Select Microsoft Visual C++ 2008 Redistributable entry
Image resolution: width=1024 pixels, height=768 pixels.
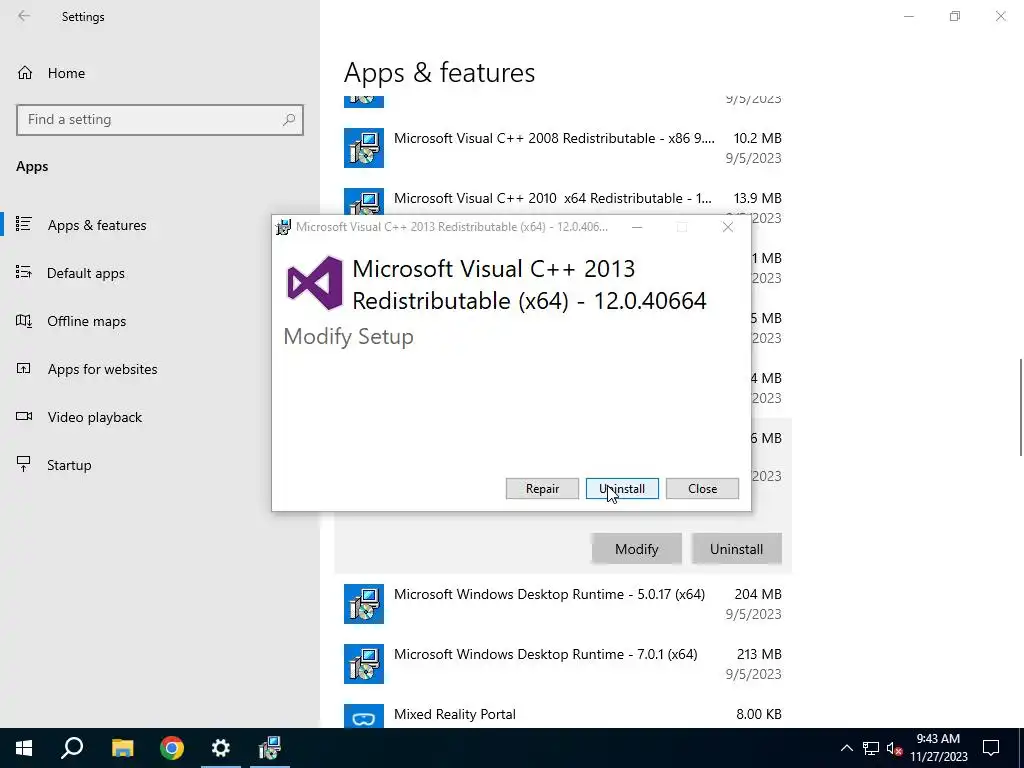(x=563, y=148)
